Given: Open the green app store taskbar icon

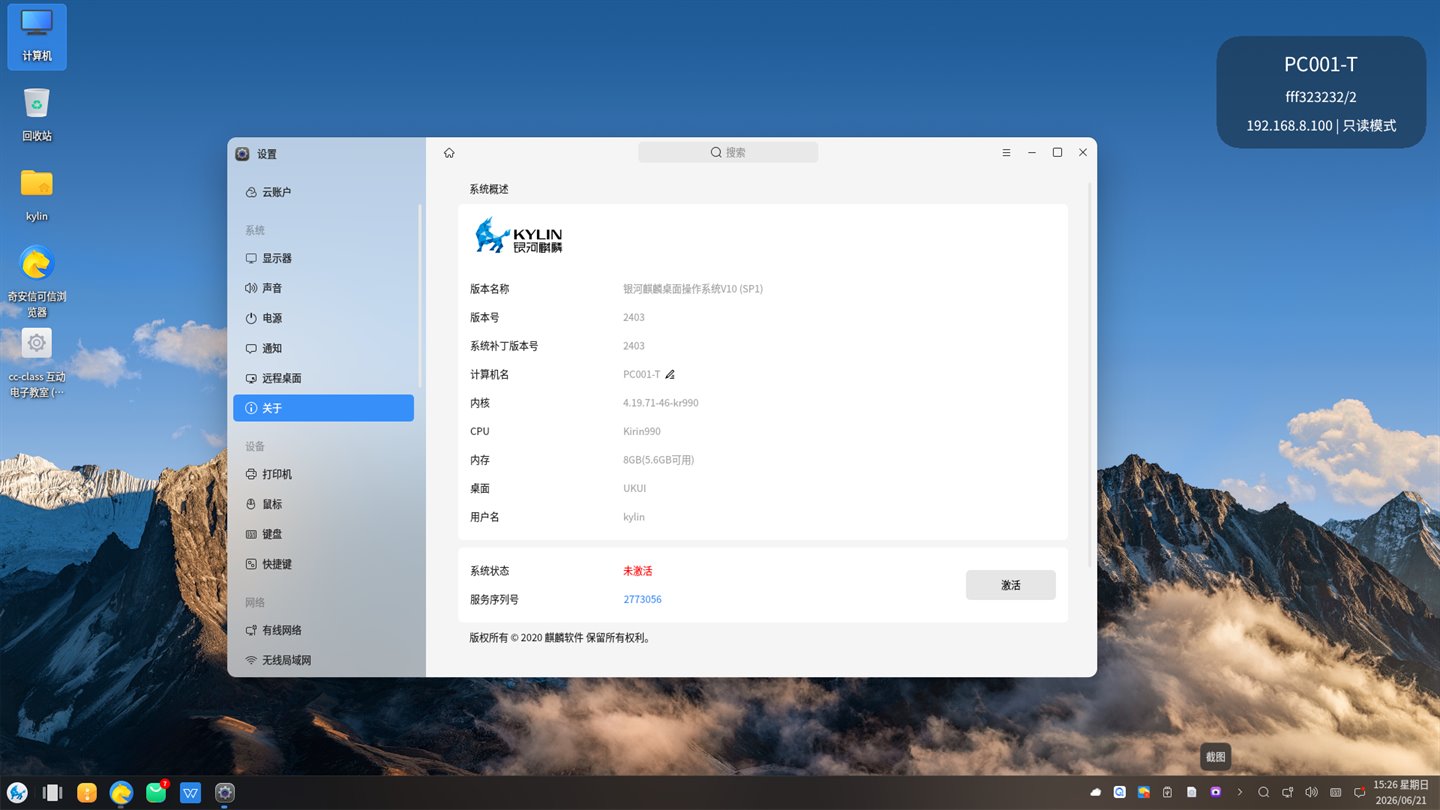Looking at the screenshot, I should (156, 793).
